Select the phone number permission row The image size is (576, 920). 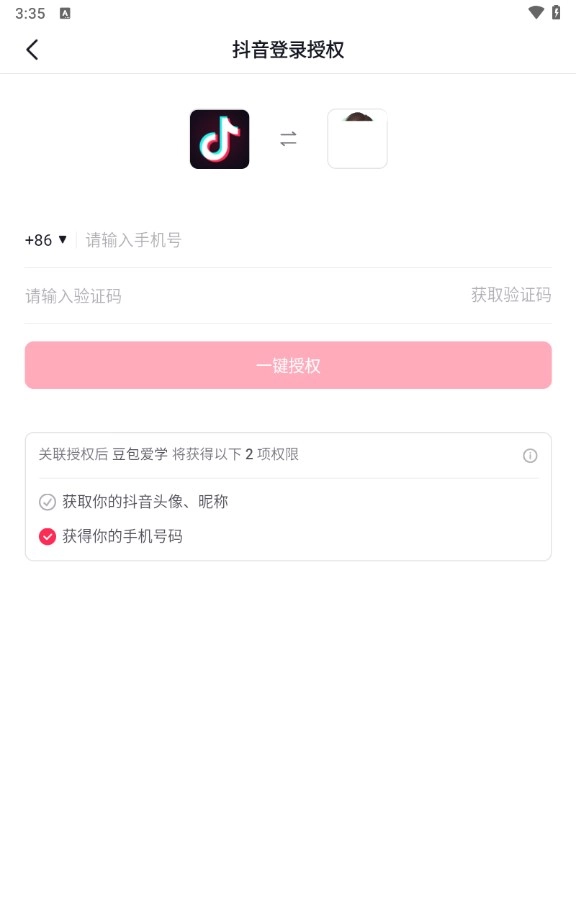pos(130,536)
